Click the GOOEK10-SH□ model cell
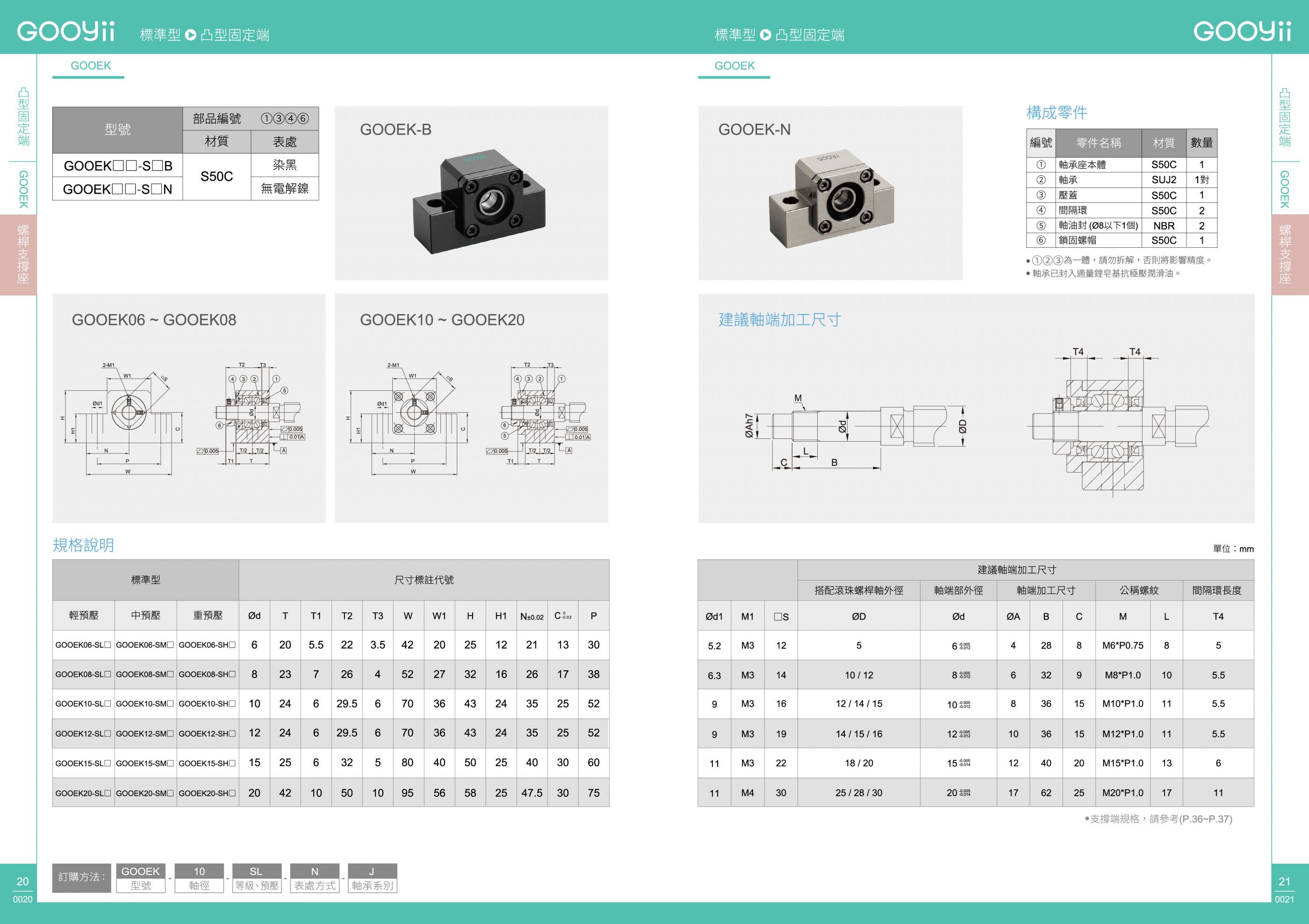Viewport: 1309px width, 924px height. click(207, 703)
